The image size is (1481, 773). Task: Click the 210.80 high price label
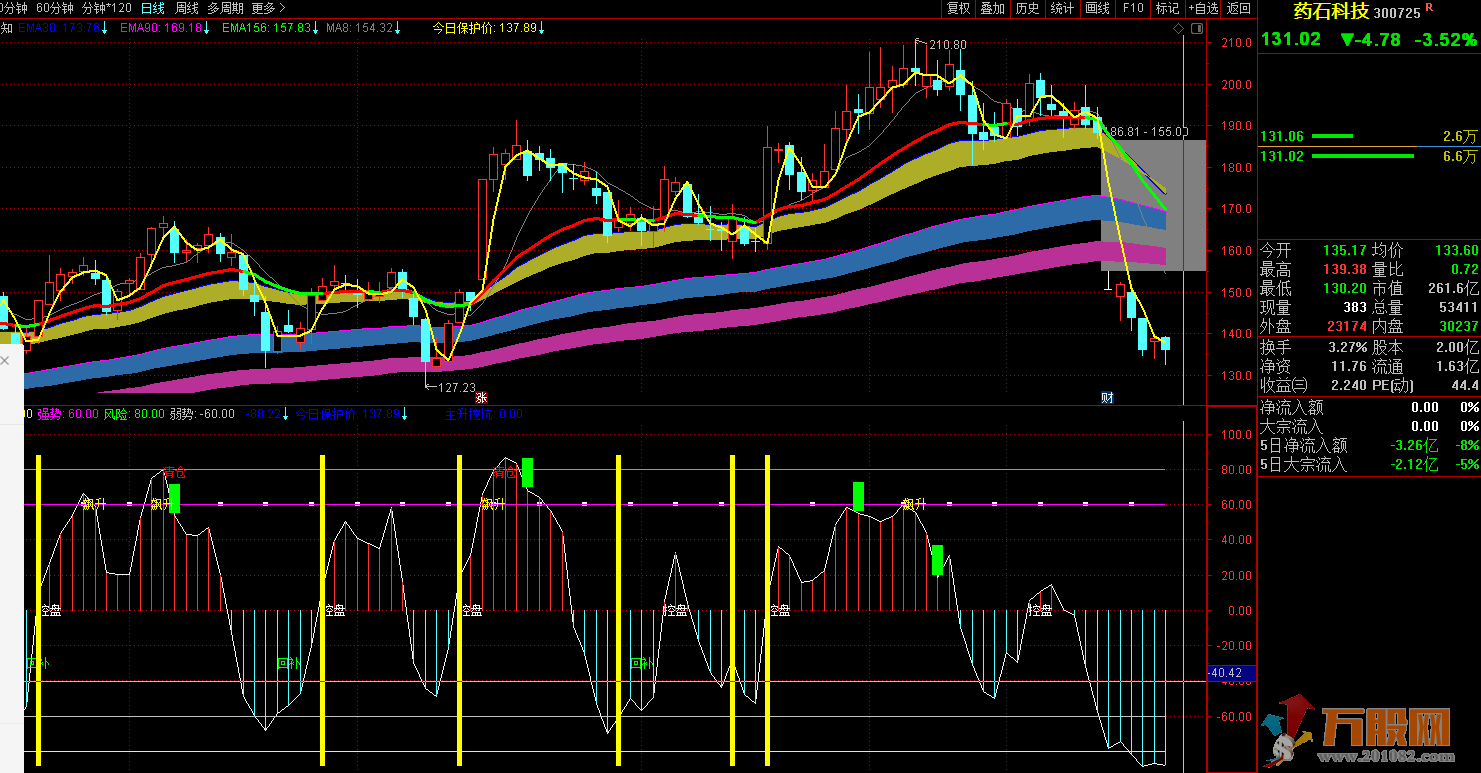(948, 45)
